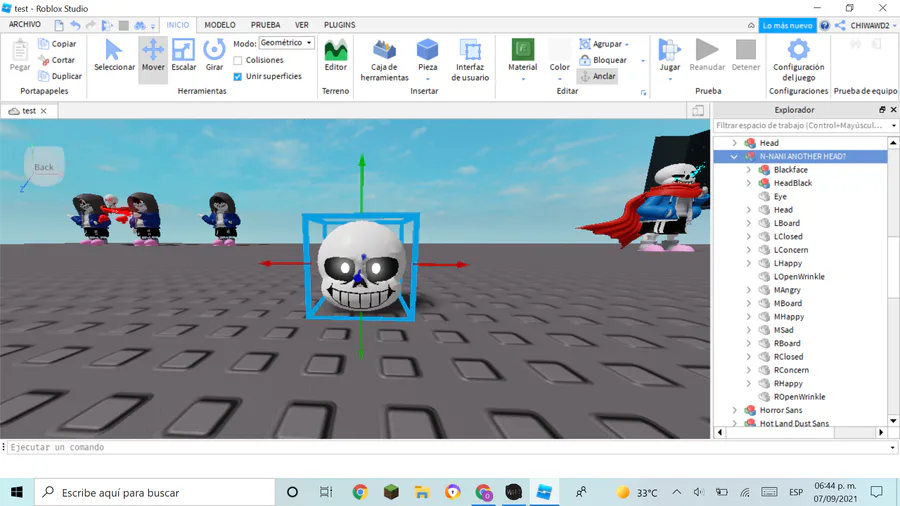The height and width of the screenshot is (506, 900).
Task: Open the Bloquear dropdown arrow
Action: [643, 60]
